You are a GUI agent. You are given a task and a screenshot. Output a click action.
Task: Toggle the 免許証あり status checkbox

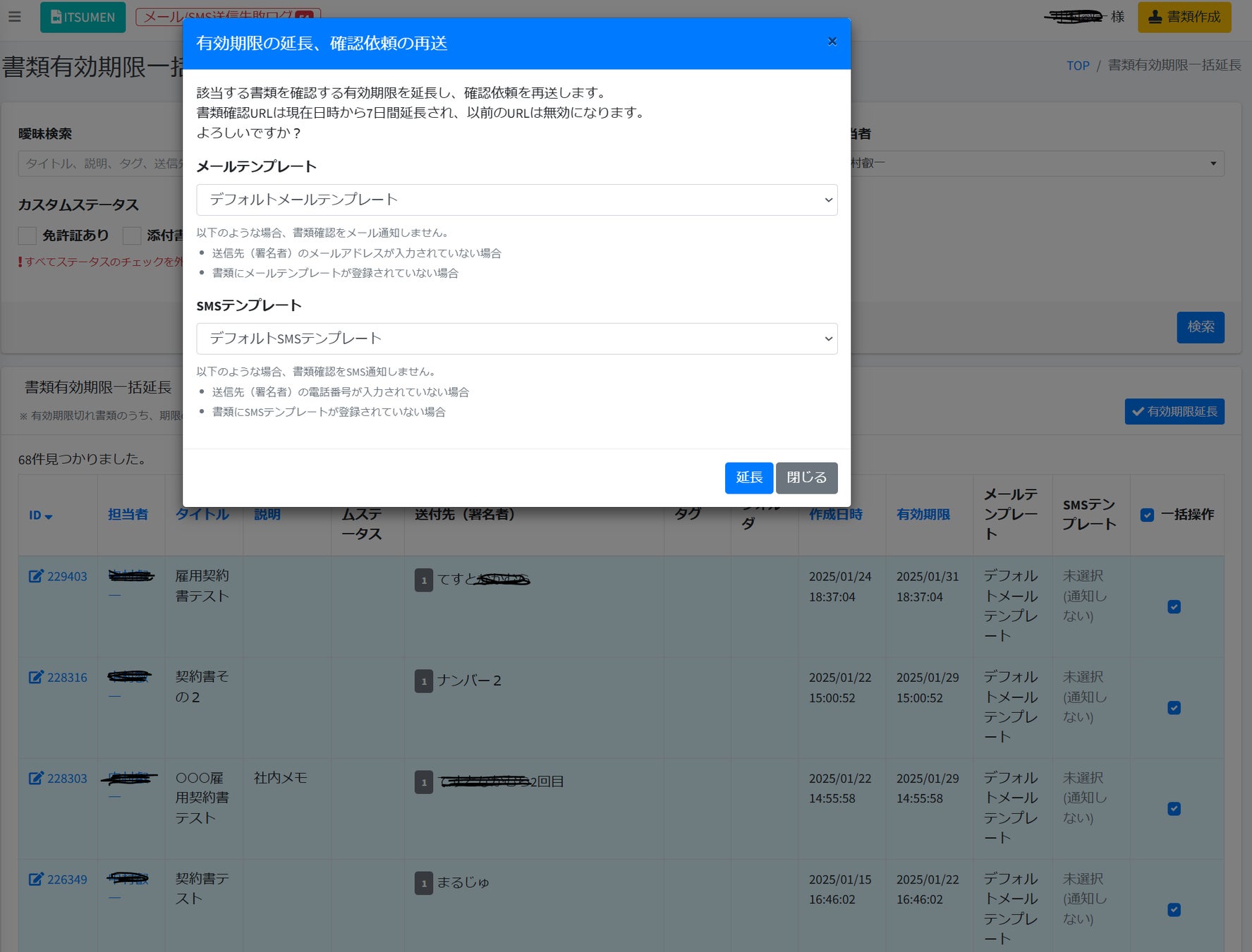(x=27, y=236)
